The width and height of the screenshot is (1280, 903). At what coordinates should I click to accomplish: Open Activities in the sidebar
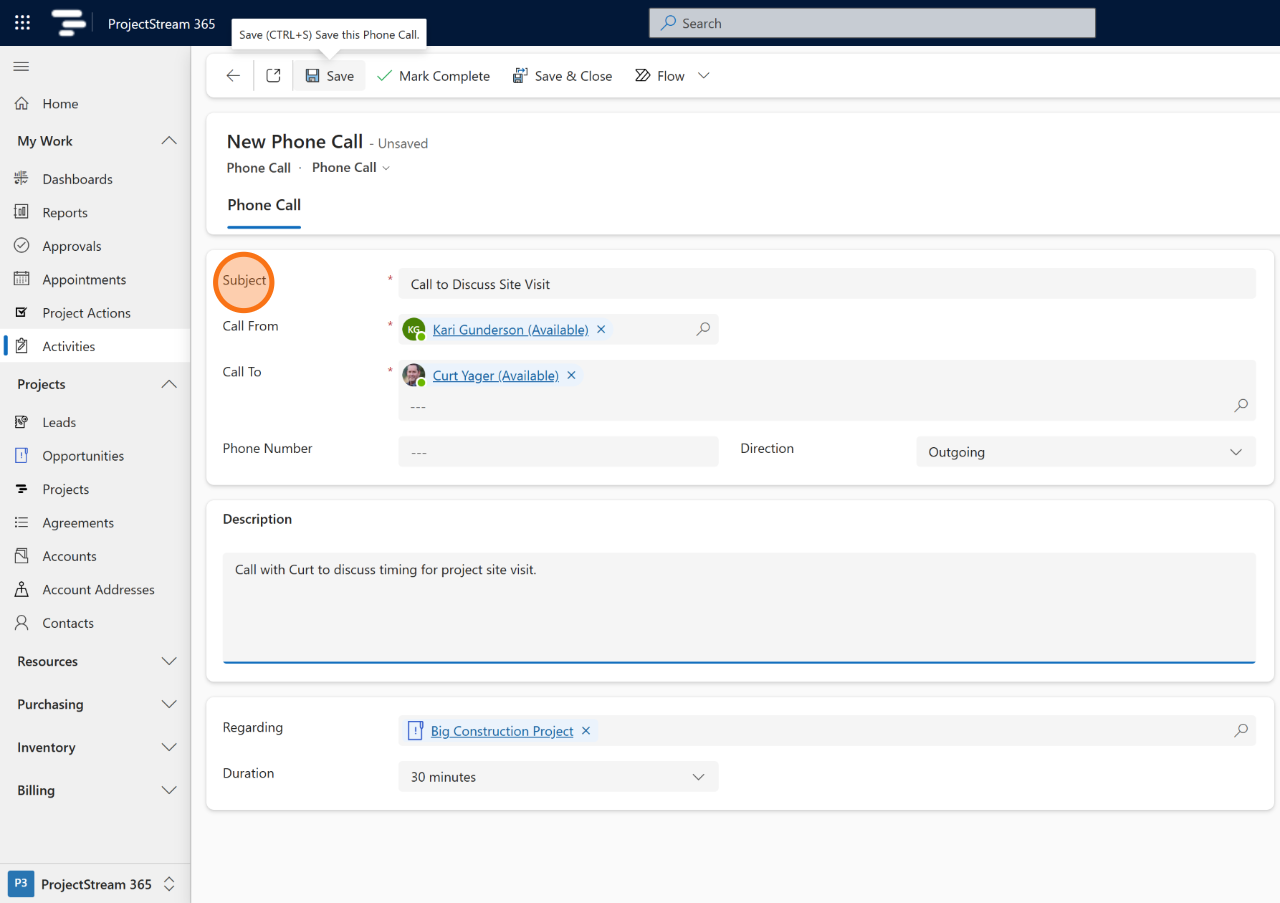[95, 346]
